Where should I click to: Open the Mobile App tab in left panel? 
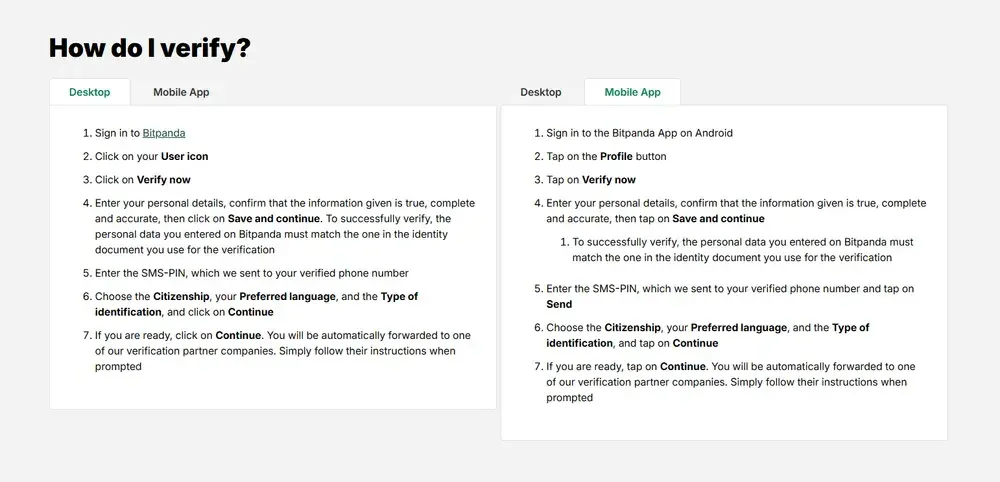(181, 92)
